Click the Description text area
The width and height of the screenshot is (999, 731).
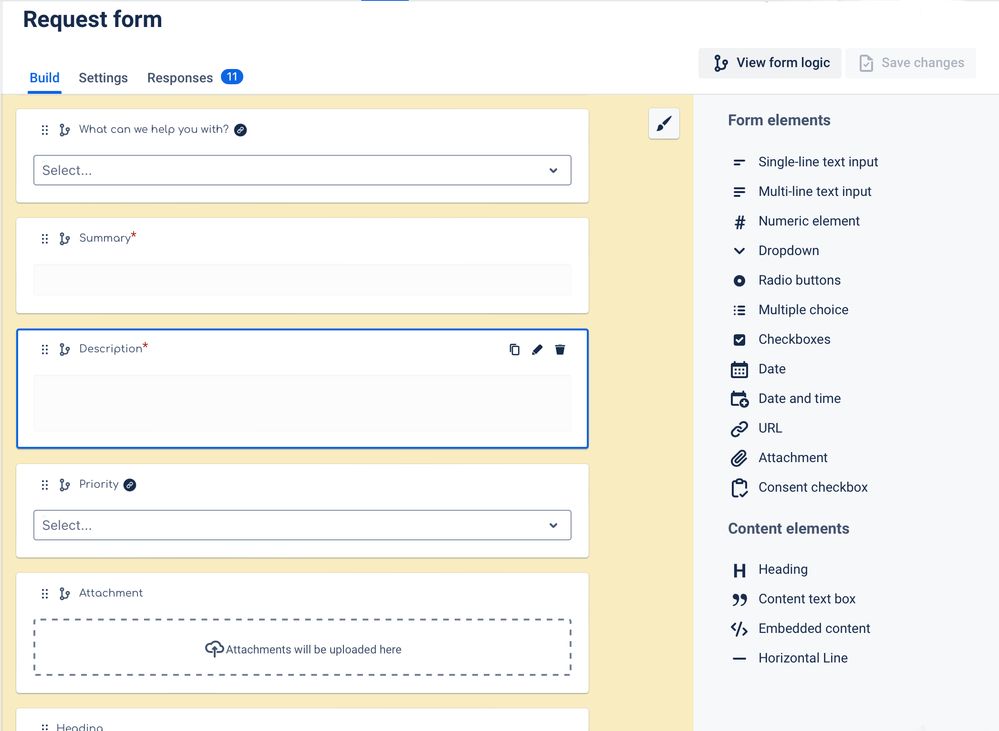(x=302, y=403)
